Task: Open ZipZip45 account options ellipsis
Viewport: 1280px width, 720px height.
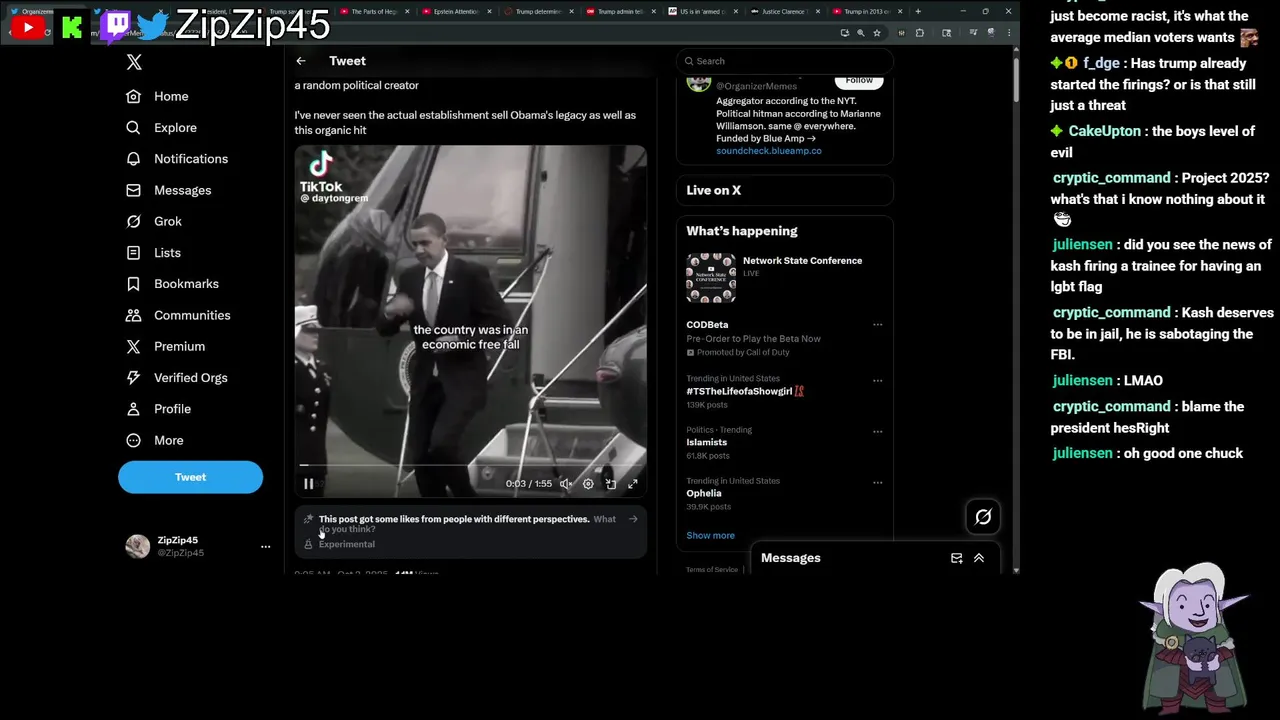Action: 265,546
